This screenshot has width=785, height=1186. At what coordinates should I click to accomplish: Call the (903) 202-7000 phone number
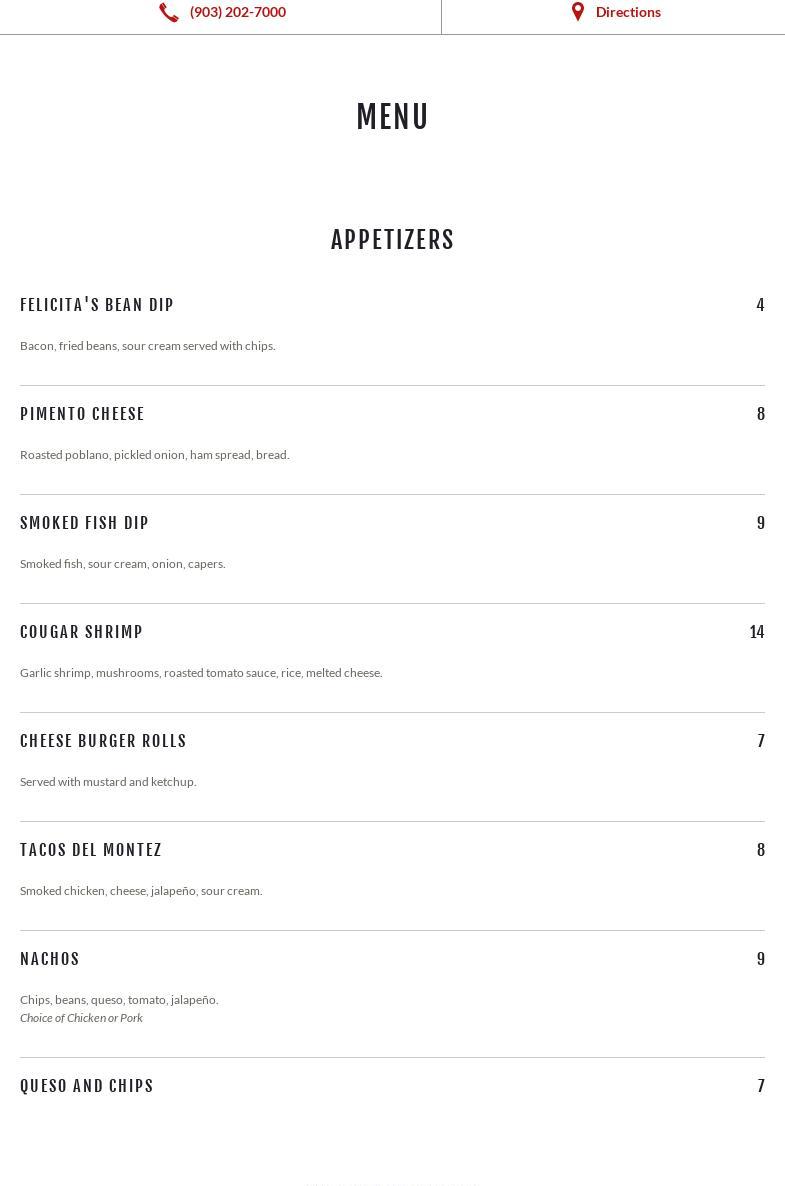[238, 12]
